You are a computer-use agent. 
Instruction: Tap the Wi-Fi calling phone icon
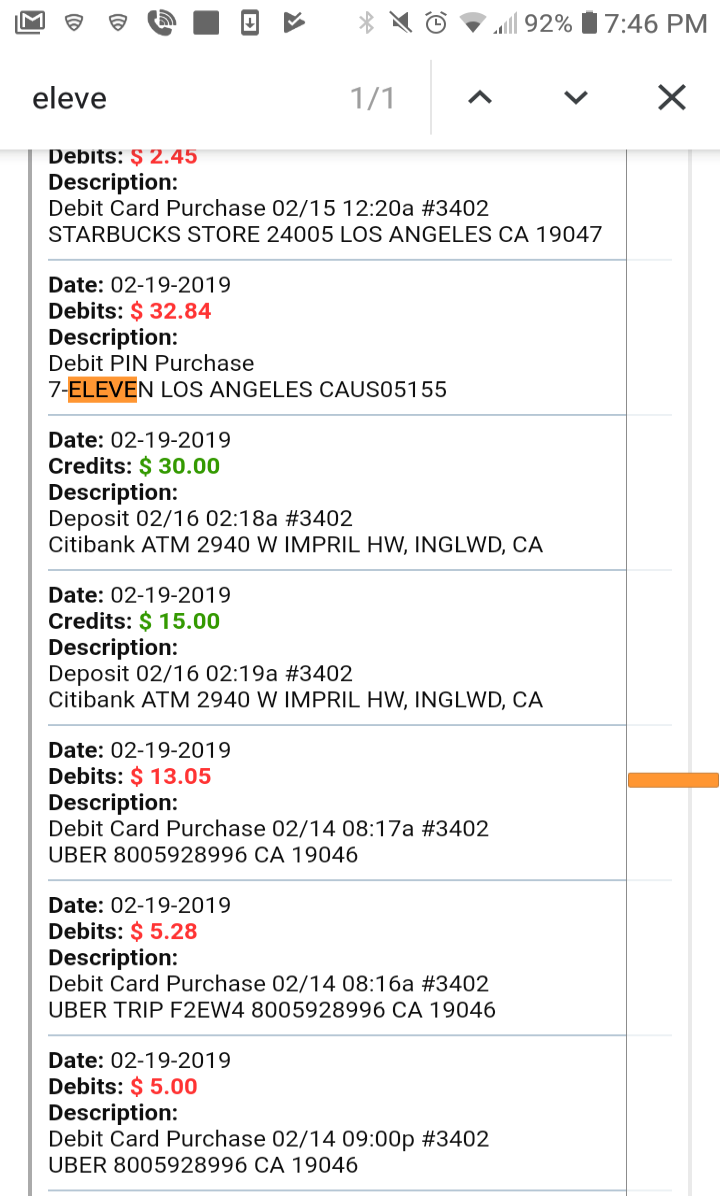pos(161,23)
